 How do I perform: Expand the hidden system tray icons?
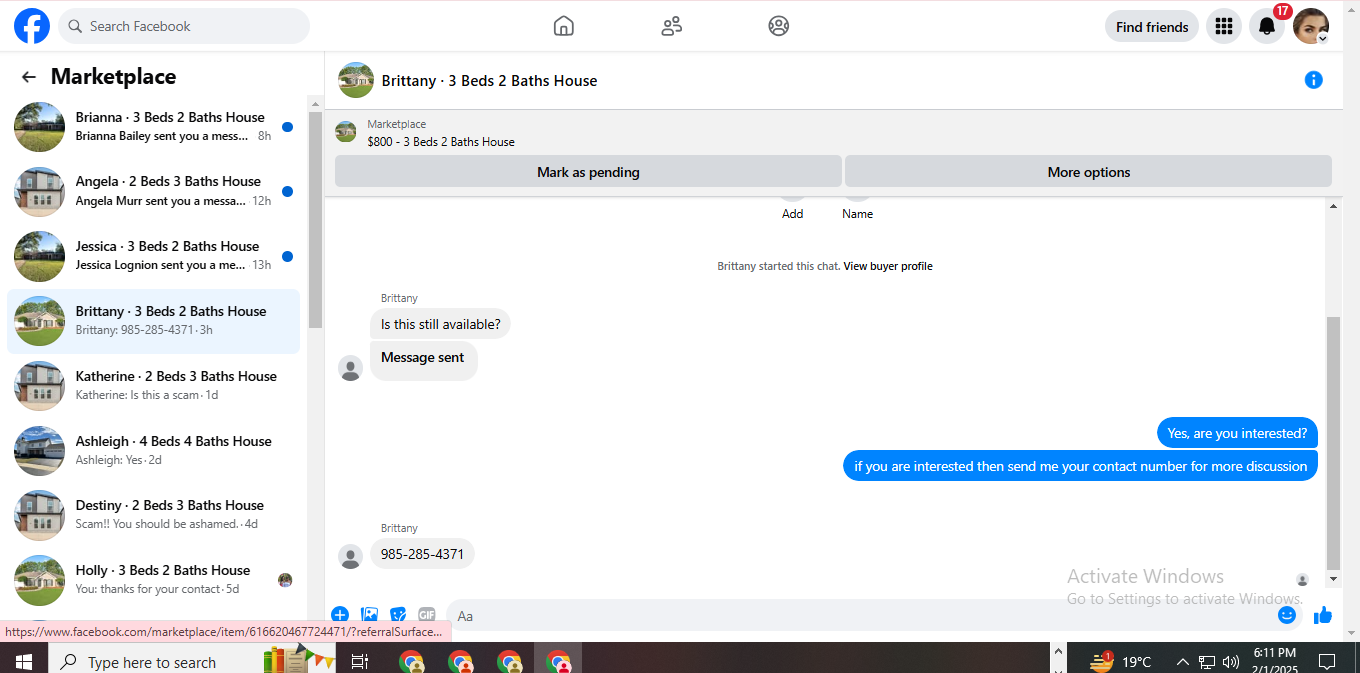coord(1182,661)
